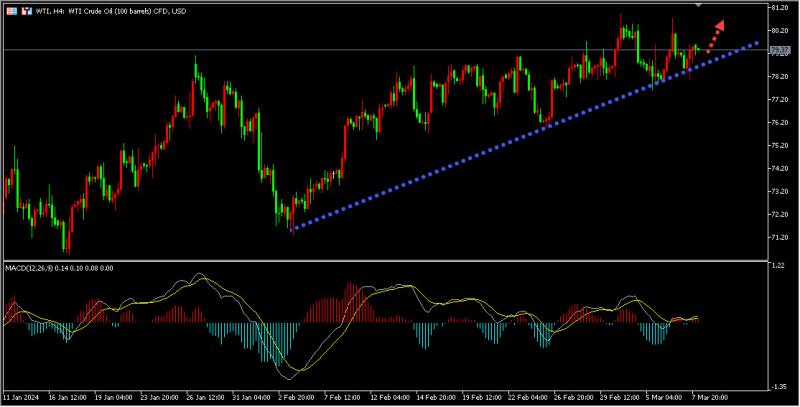Click the 72.20 price scale label
Viewport: 800px width, 407px height.
(779, 214)
